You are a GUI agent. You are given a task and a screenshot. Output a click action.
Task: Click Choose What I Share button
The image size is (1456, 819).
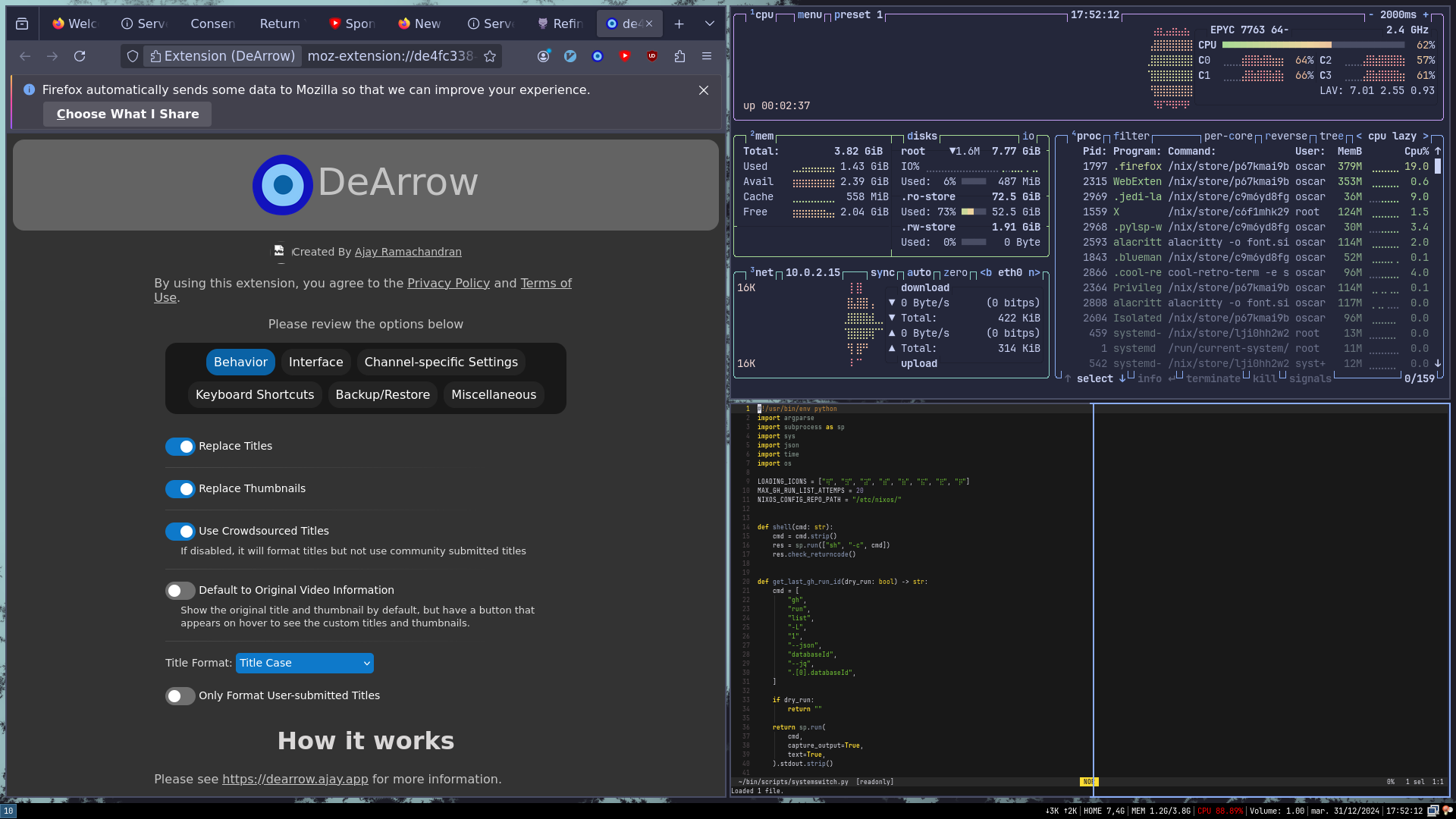pos(127,114)
